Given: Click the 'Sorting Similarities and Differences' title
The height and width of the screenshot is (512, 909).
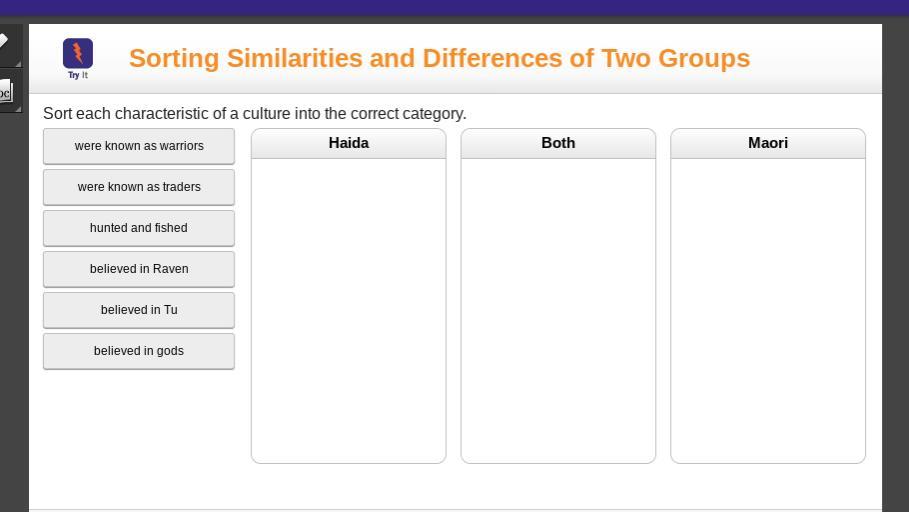Looking at the screenshot, I should (x=439, y=58).
